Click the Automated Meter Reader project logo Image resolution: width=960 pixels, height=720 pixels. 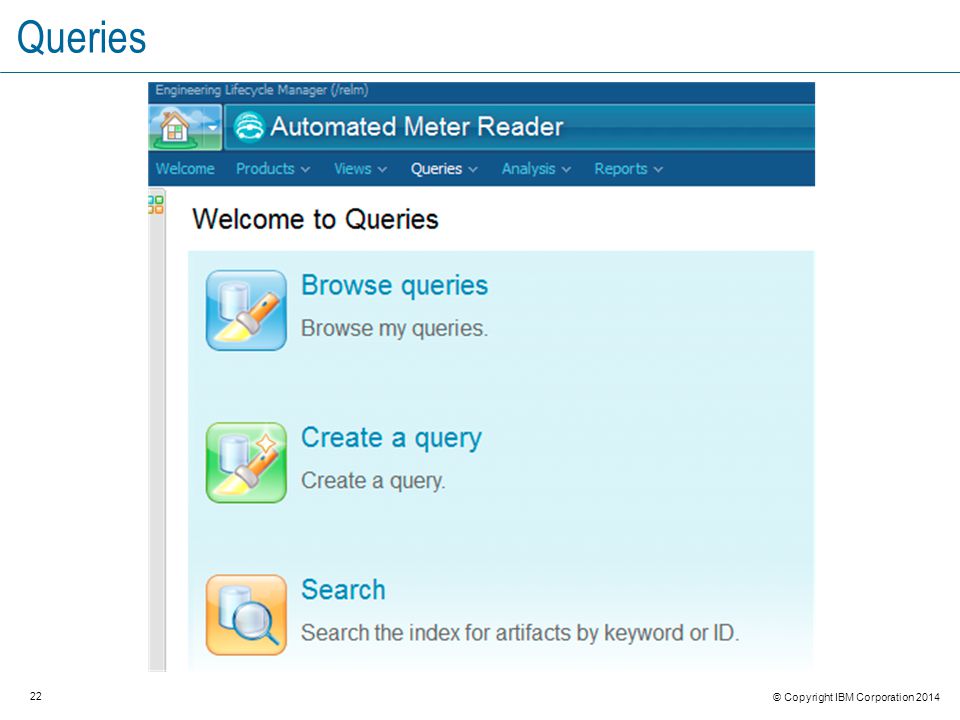coord(249,127)
